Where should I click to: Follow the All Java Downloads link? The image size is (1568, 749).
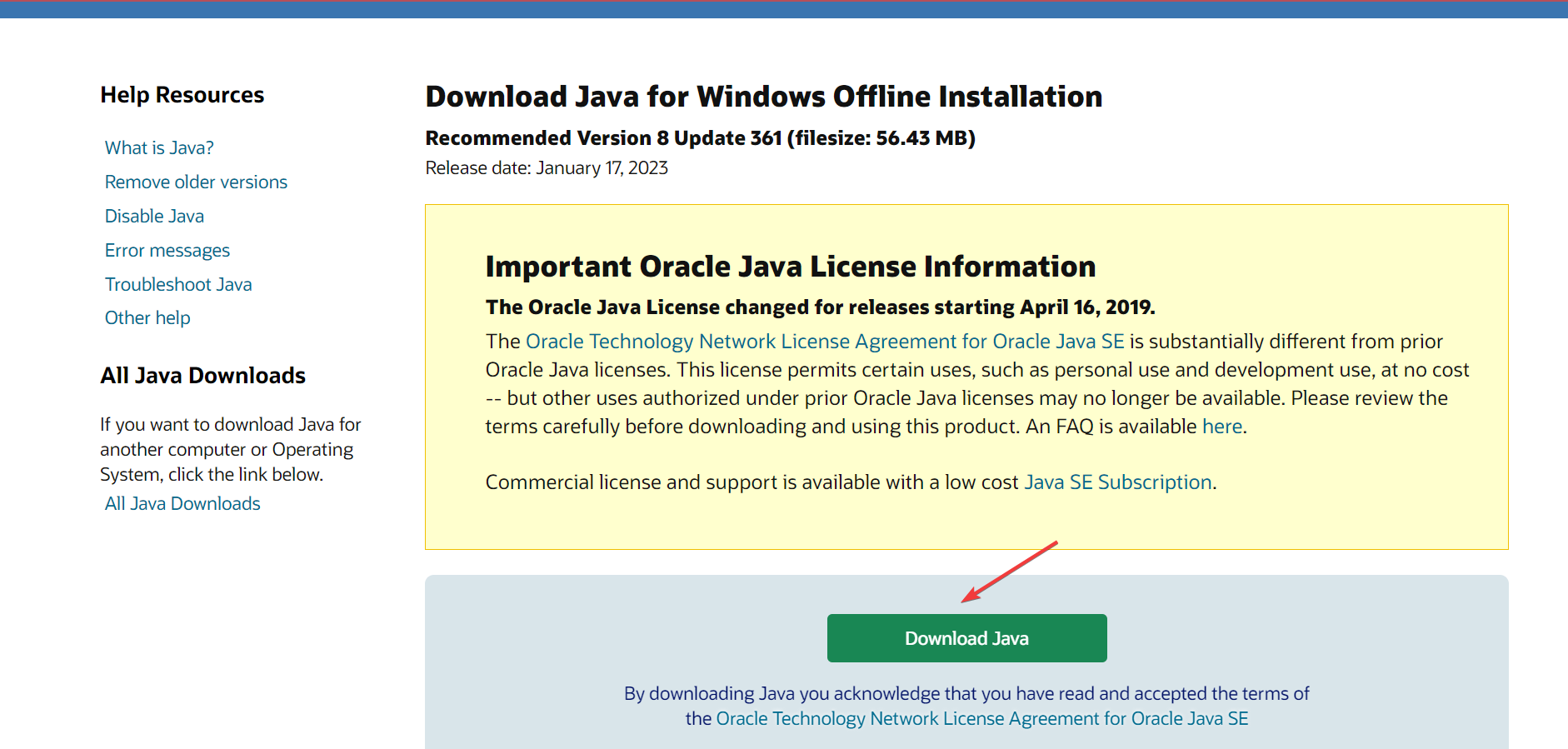tap(182, 503)
